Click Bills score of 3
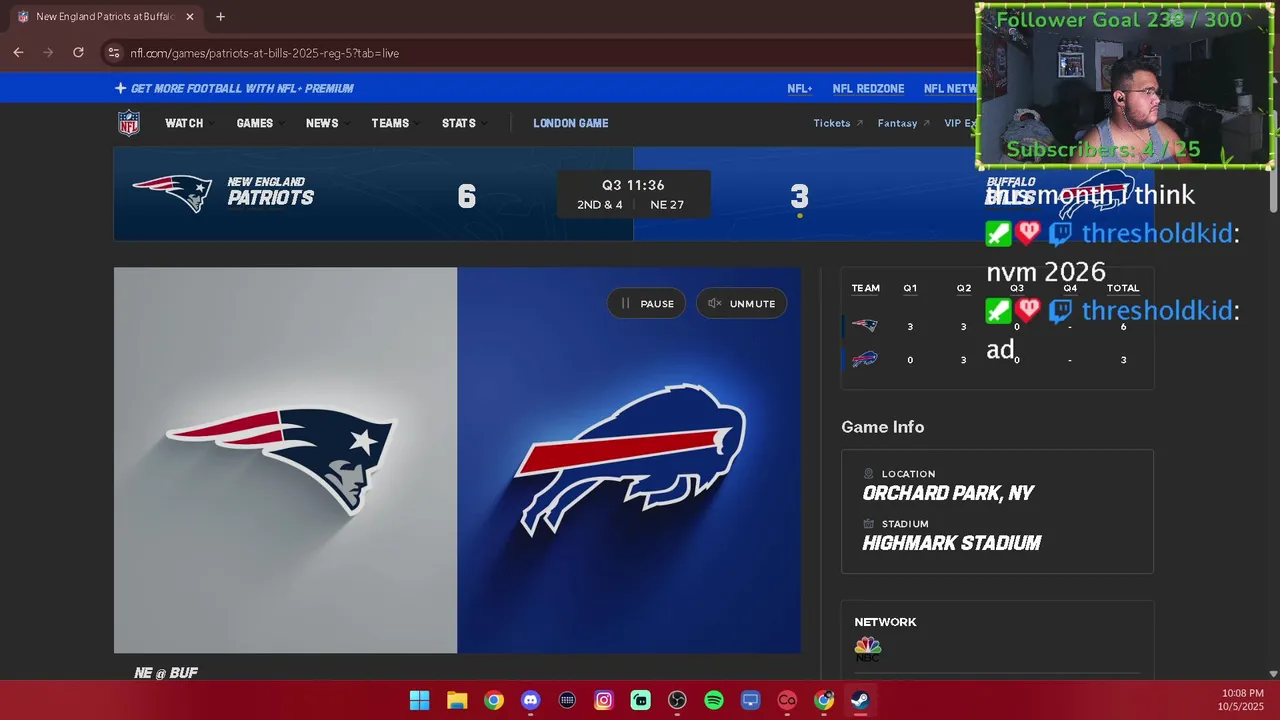This screenshot has width=1280, height=720. tap(799, 197)
